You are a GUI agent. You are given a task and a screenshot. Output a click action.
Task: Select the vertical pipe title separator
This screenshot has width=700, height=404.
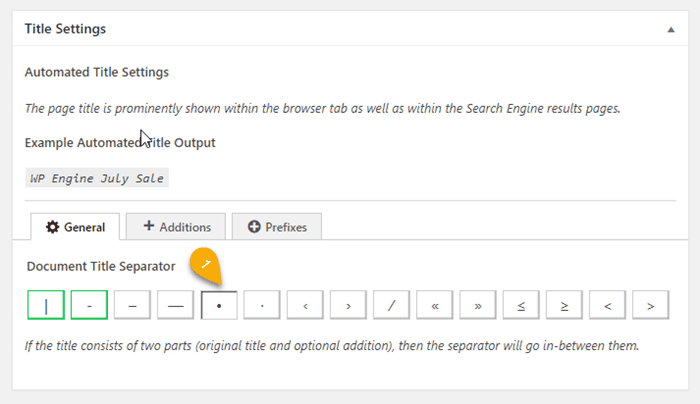pos(46,305)
